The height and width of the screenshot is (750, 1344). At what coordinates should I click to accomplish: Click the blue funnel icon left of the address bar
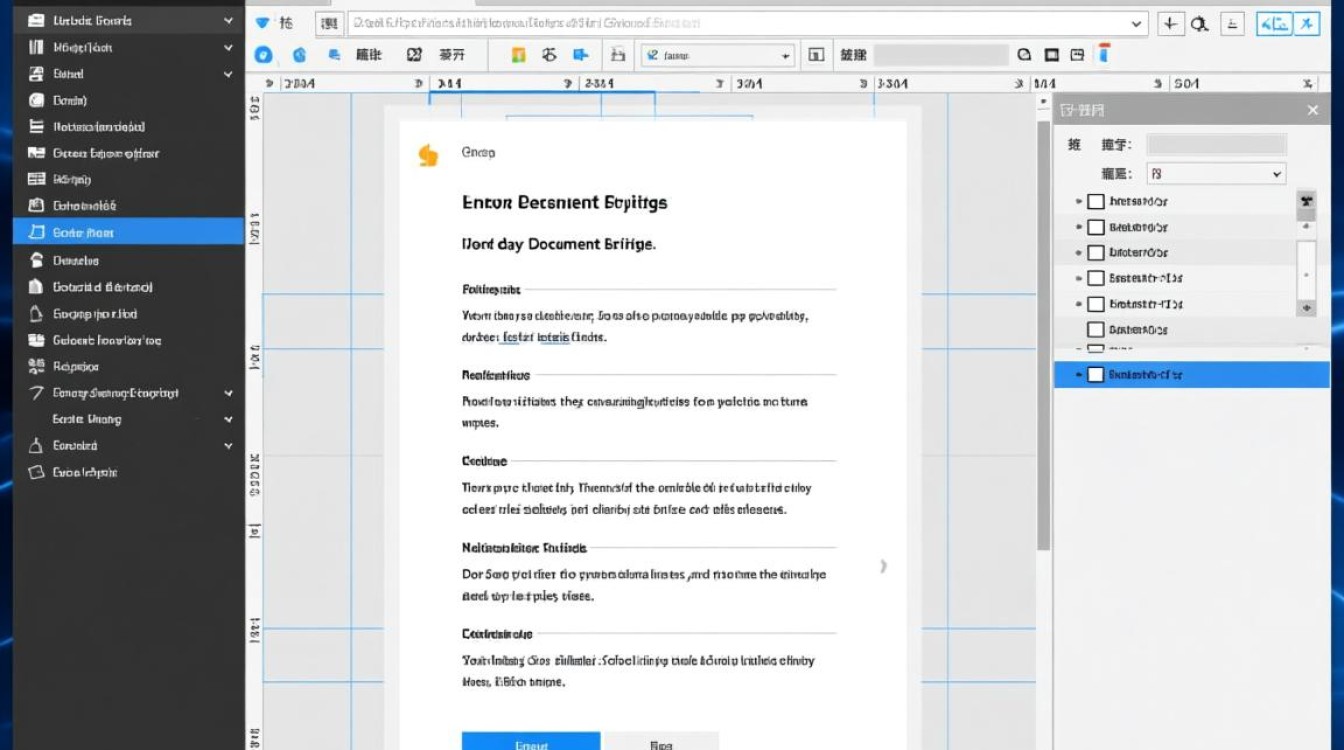tap(263, 23)
